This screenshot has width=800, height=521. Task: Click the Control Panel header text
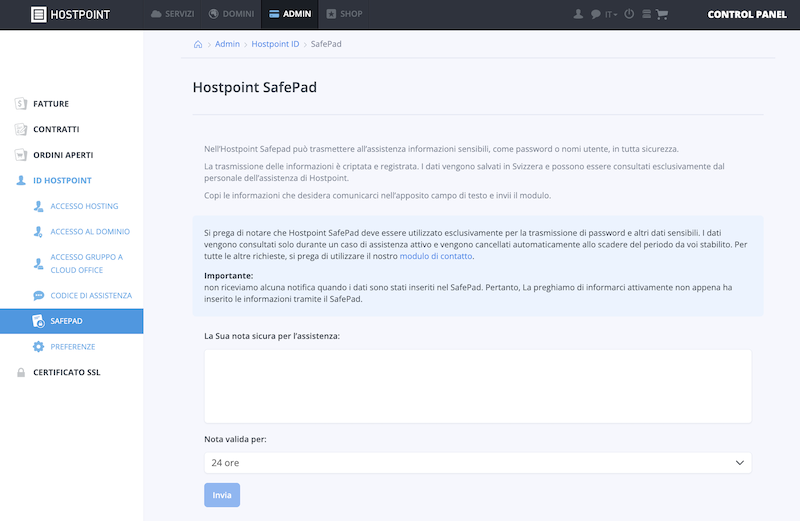pyautogui.click(x=747, y=14)
